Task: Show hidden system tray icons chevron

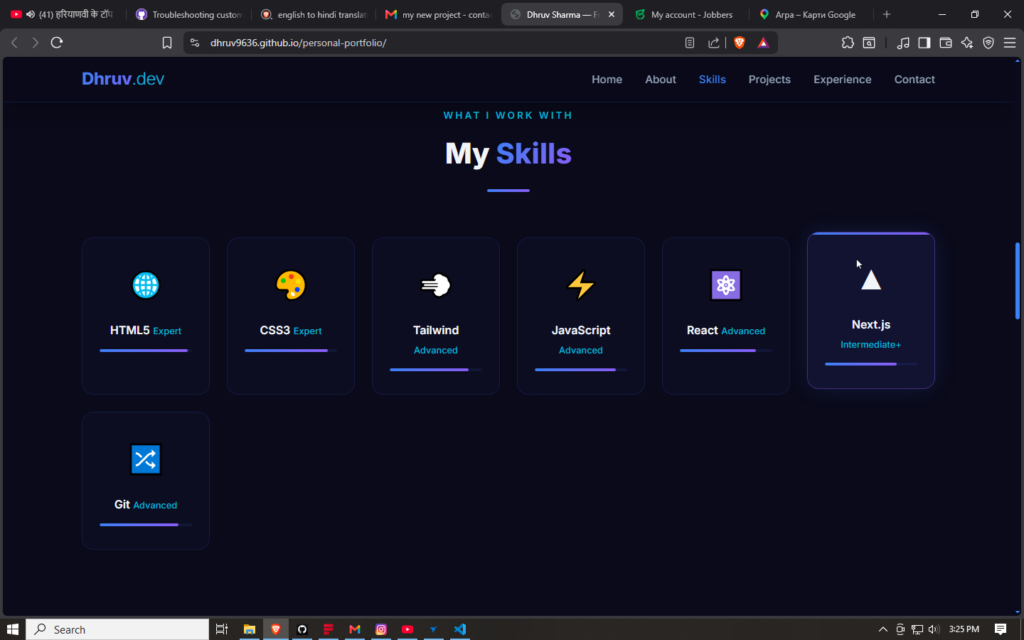Action: [883, 629]
